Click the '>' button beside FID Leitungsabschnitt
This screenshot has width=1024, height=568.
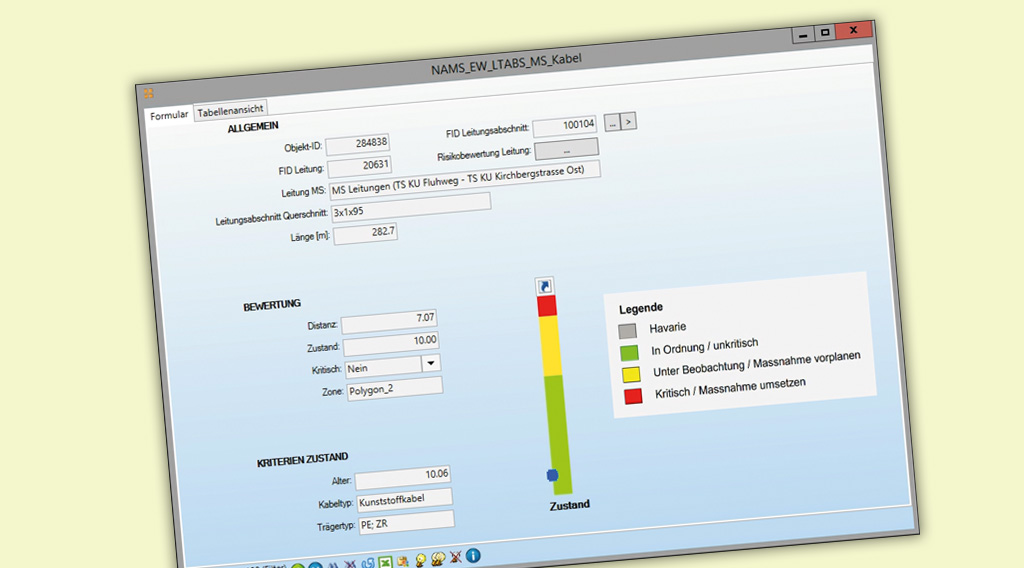[x=628, y=121]
